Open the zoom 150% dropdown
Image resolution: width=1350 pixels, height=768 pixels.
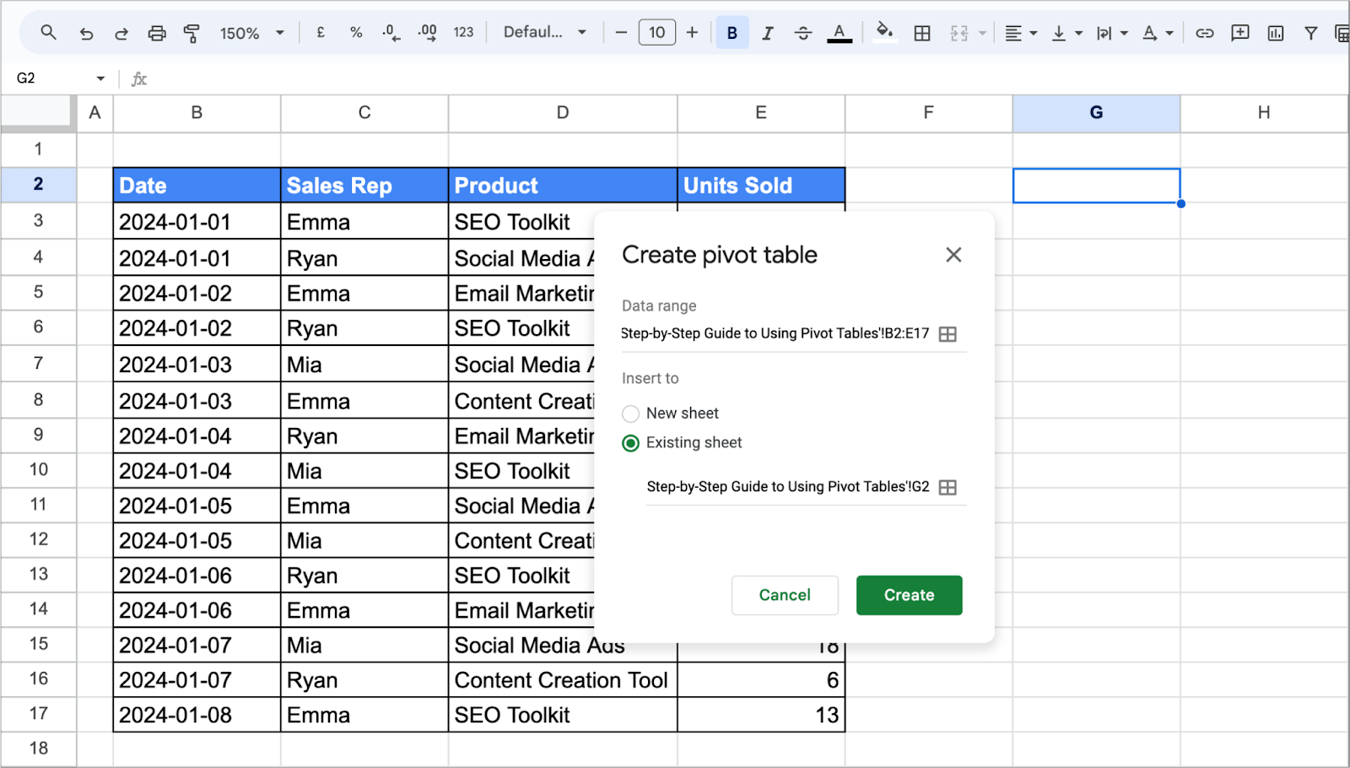tap(252, 33)
